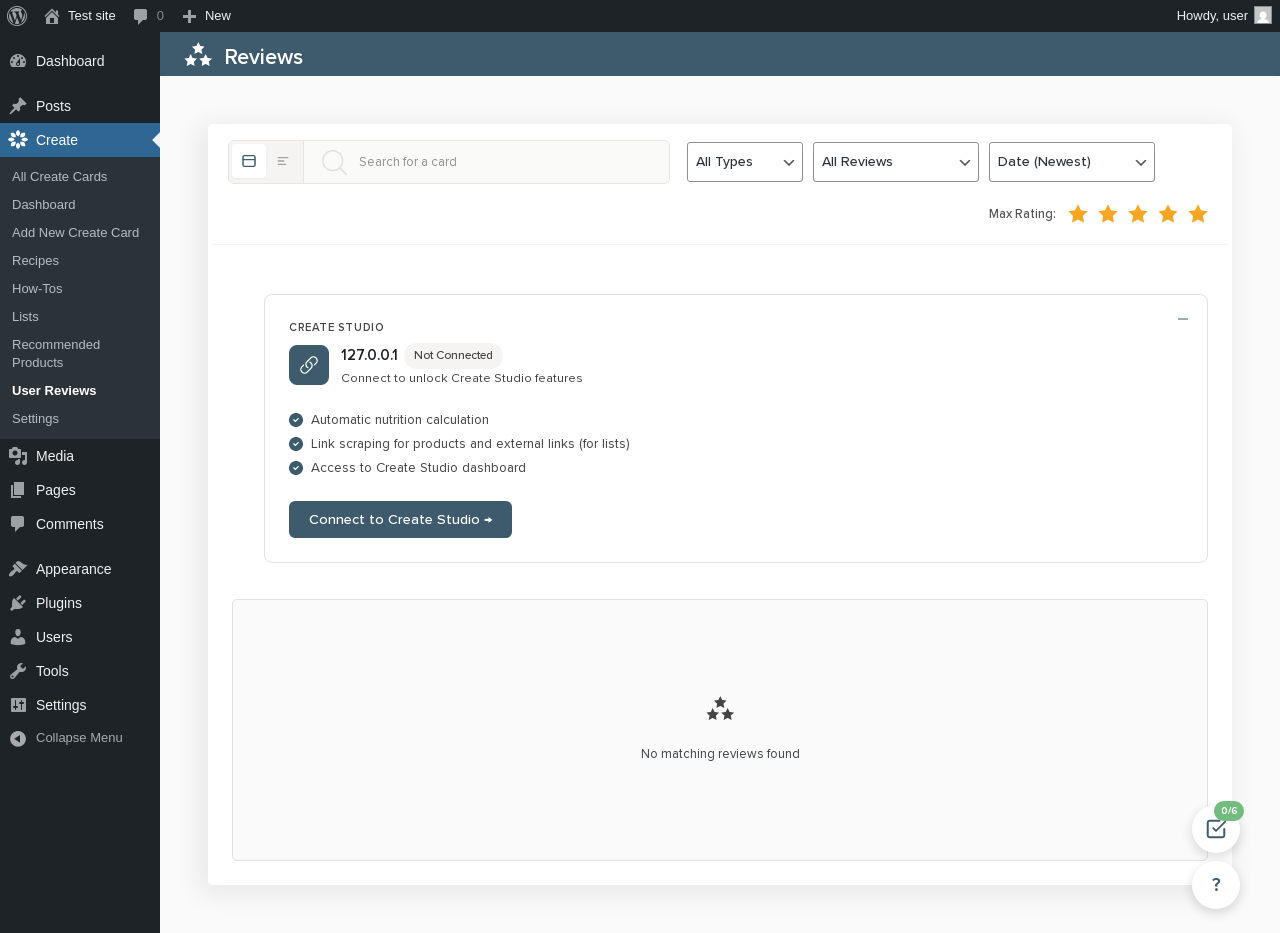
Task: Open Recipes in the Create submenu
Action: pyautogui.click(x=35, y=261)
